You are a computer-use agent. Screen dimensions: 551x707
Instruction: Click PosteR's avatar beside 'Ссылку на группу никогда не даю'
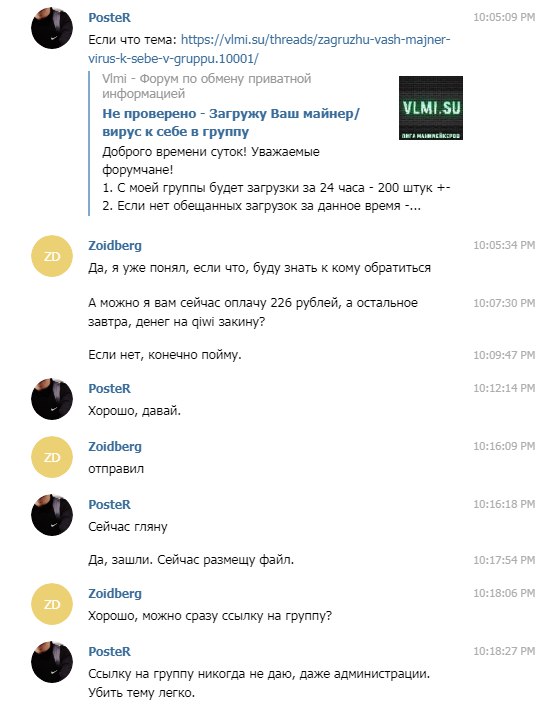click(x=52, y=662)
